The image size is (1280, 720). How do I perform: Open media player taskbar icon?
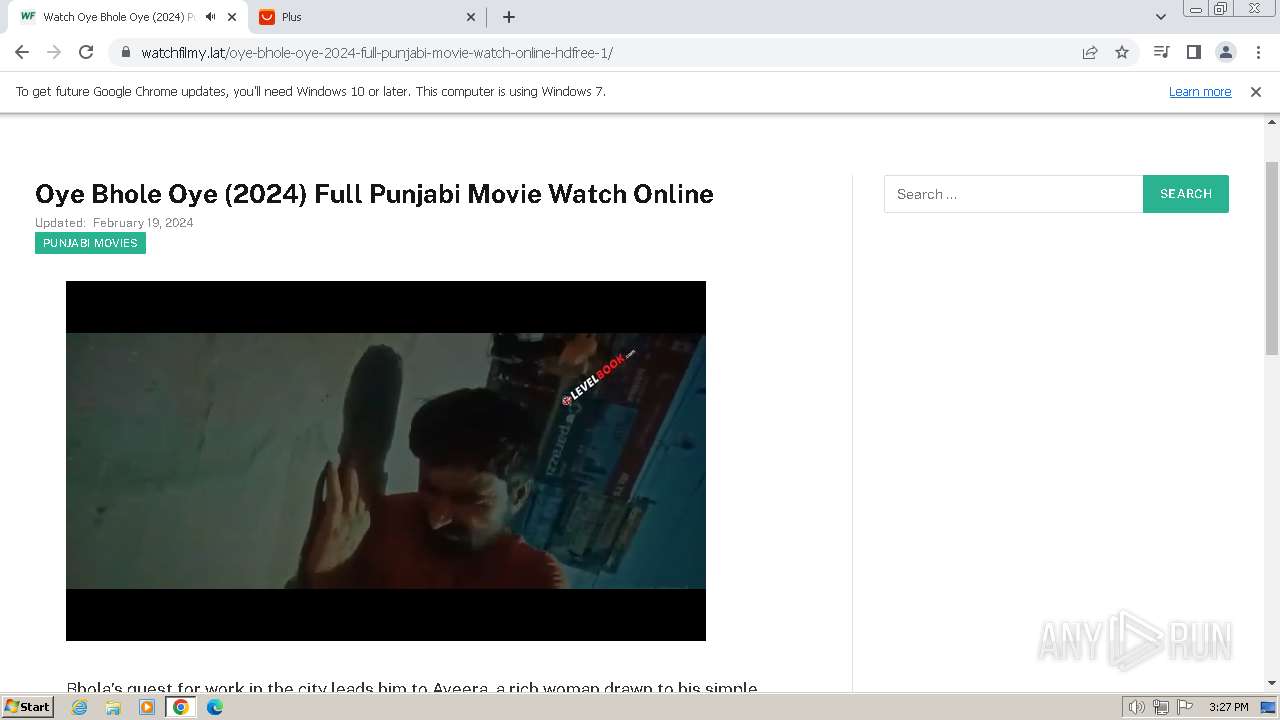pos(147,707)
